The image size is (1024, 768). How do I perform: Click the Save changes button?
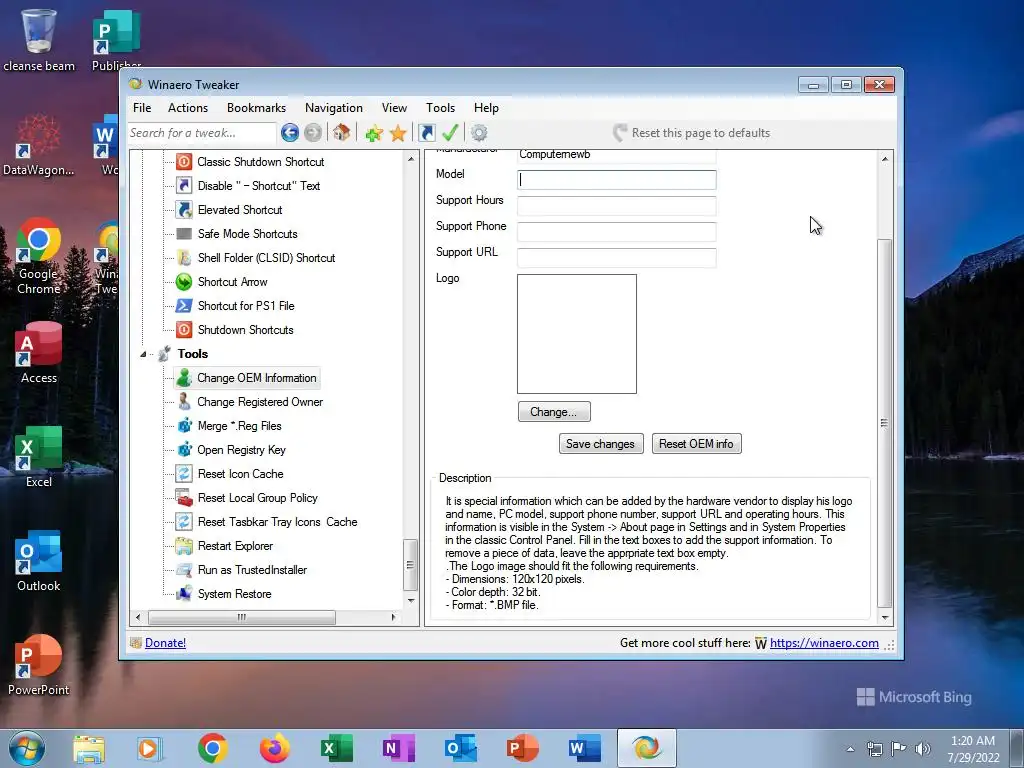601,443
